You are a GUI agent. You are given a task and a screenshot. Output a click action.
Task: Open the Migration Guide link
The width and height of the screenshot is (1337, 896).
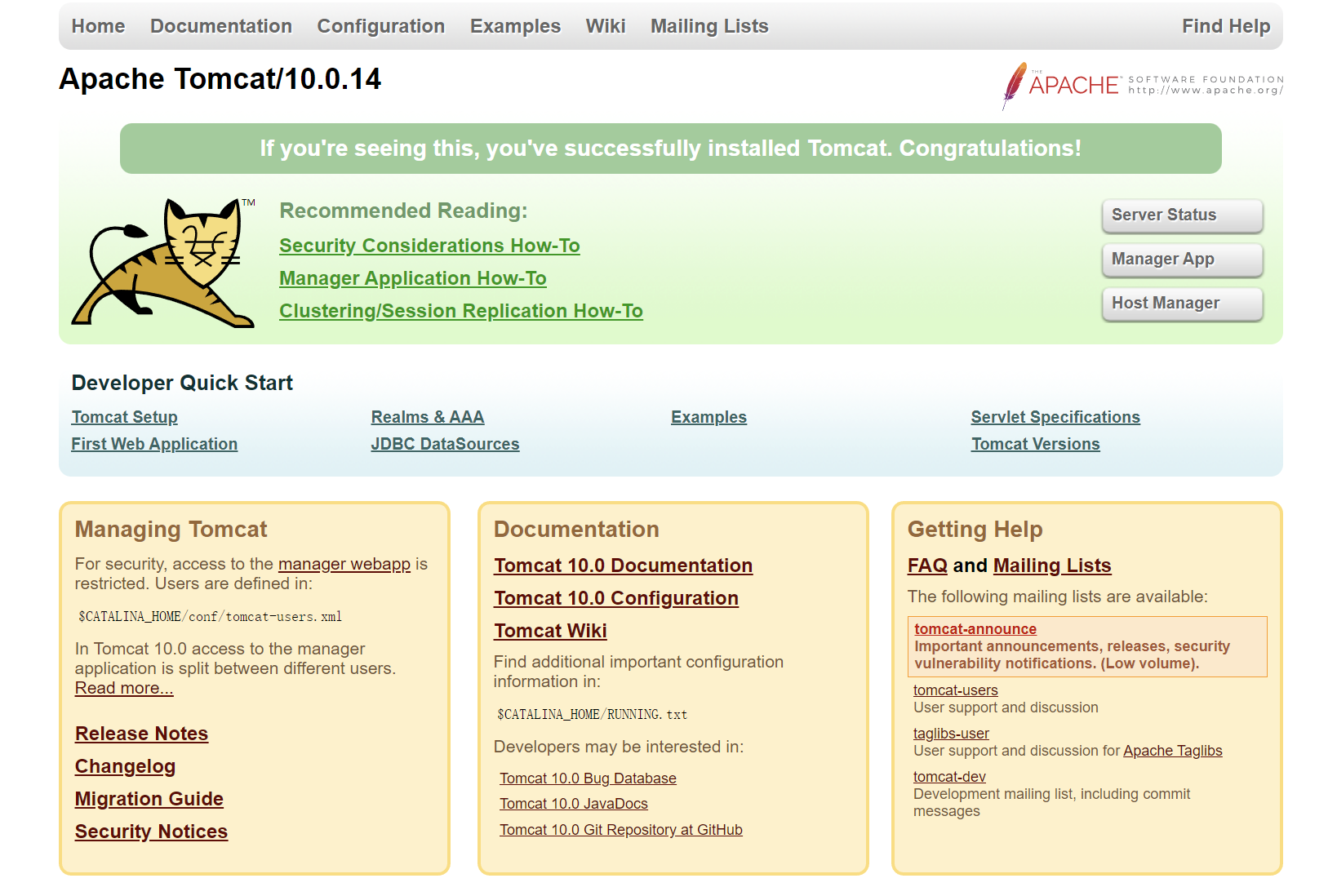pos(149,799)
